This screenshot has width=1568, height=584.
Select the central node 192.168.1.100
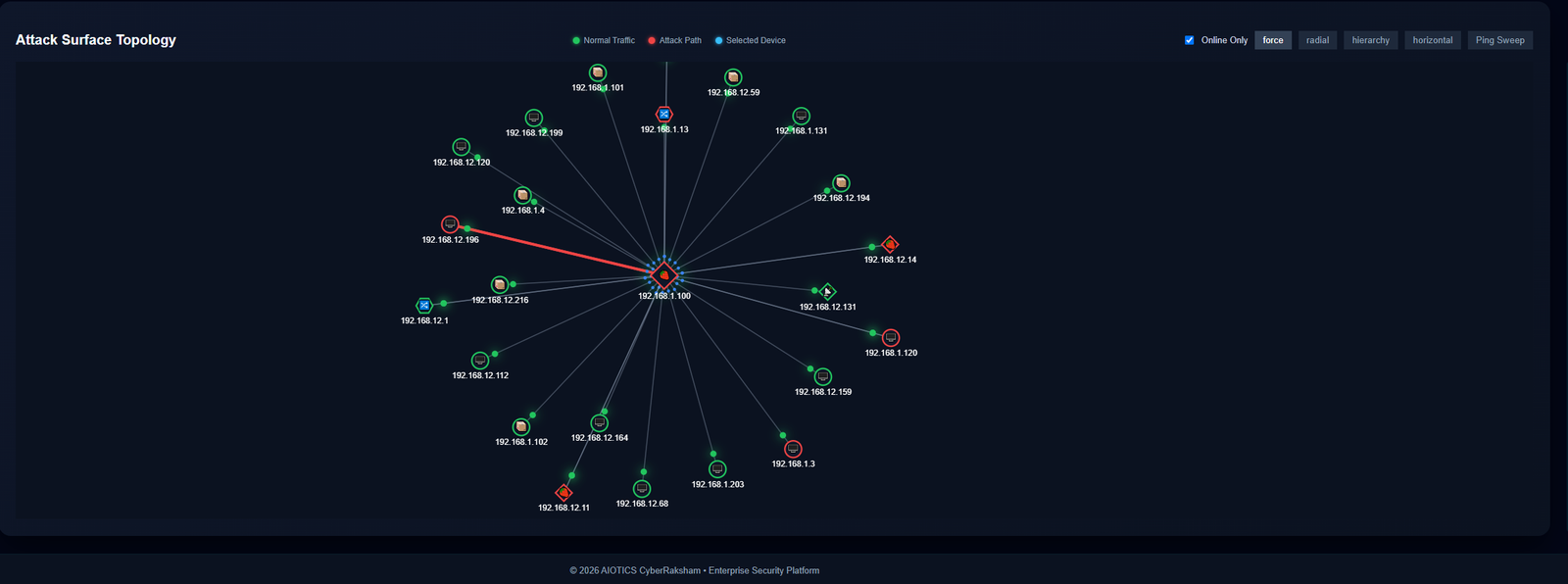point(664,275)
